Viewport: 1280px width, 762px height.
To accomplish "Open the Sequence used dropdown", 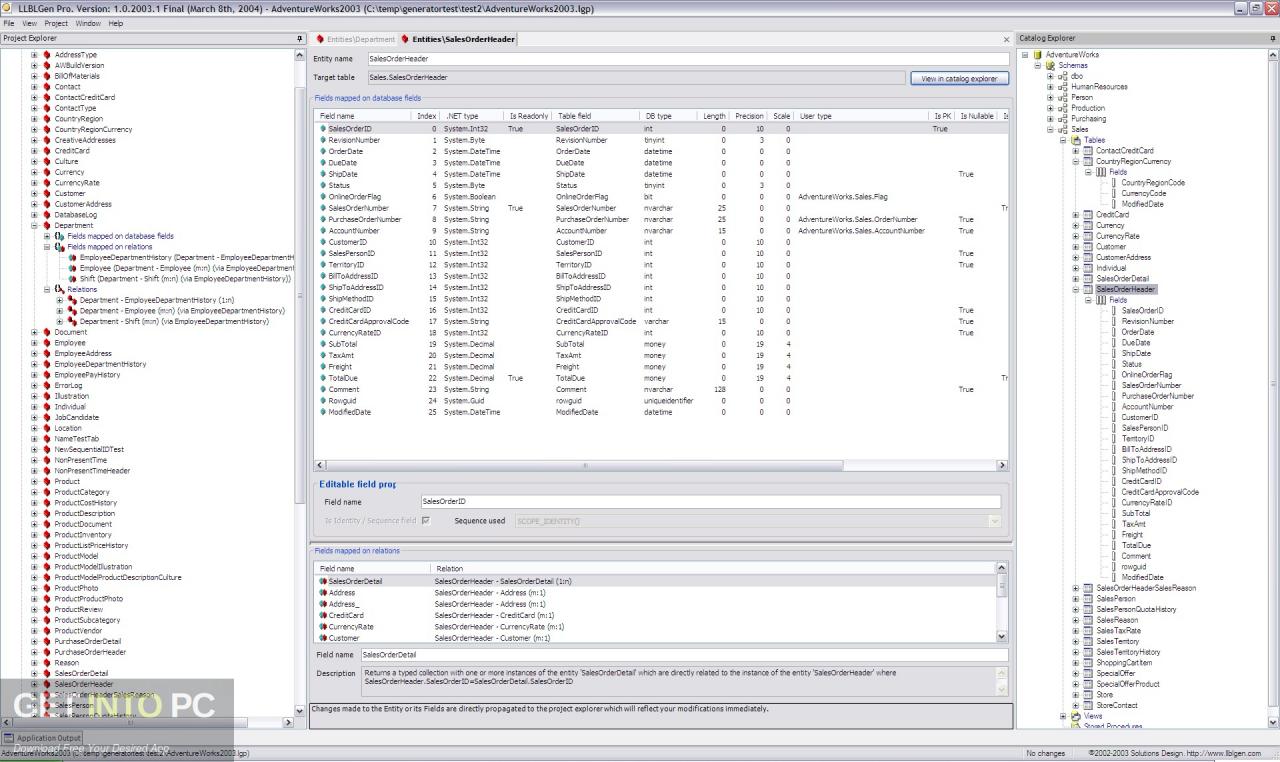I will pos(994,521).
